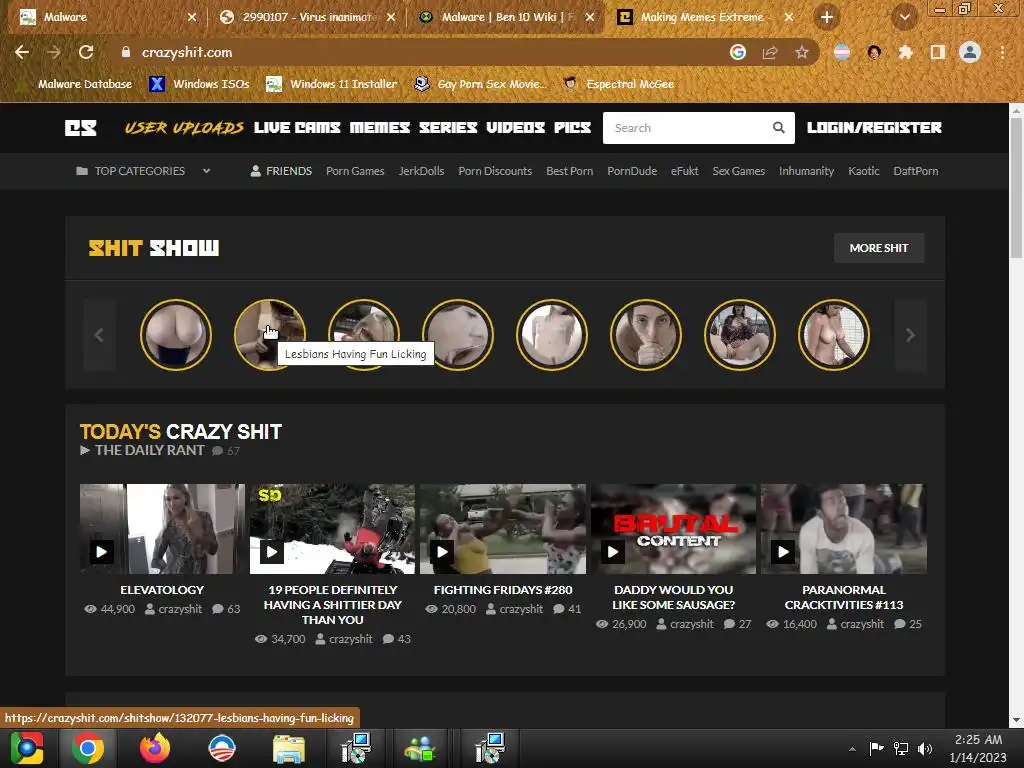
Task: Switch to the Malware | Ben 10 Wiki tab
Action: pos(506,17)
